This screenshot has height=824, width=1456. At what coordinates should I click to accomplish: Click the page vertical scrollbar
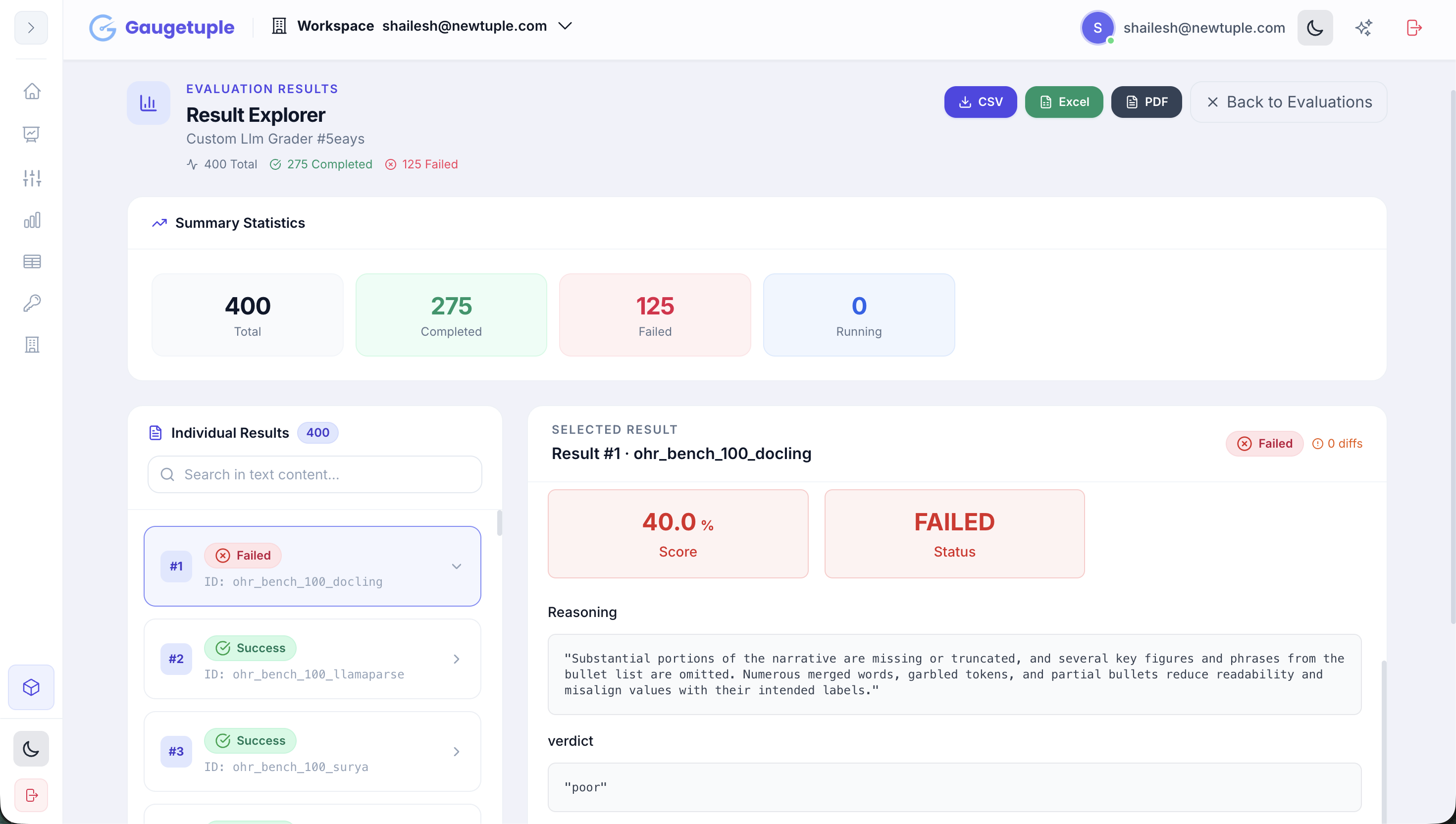click(1453, 357)
